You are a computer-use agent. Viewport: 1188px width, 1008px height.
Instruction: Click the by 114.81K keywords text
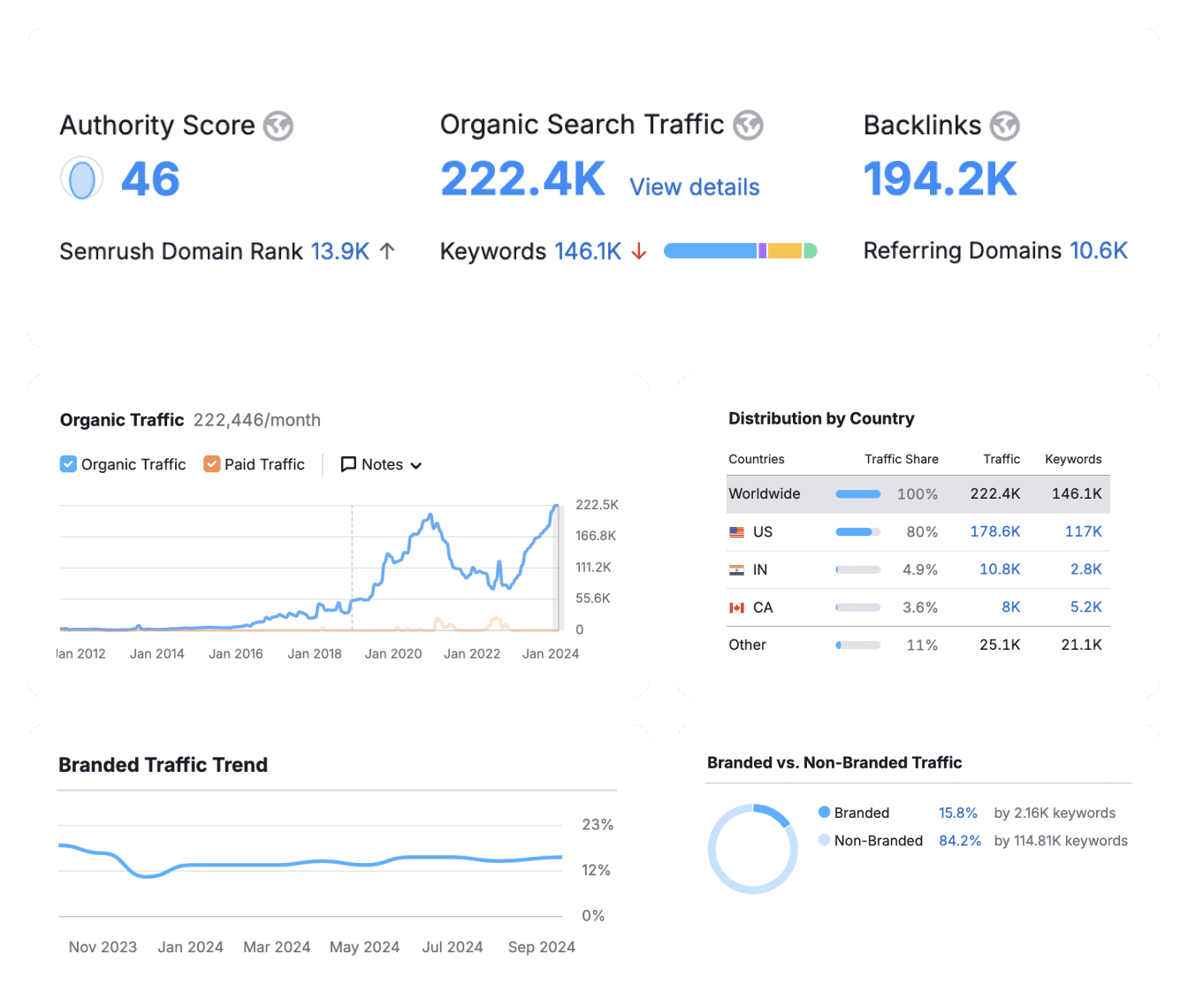click(x=1061, y=841)
